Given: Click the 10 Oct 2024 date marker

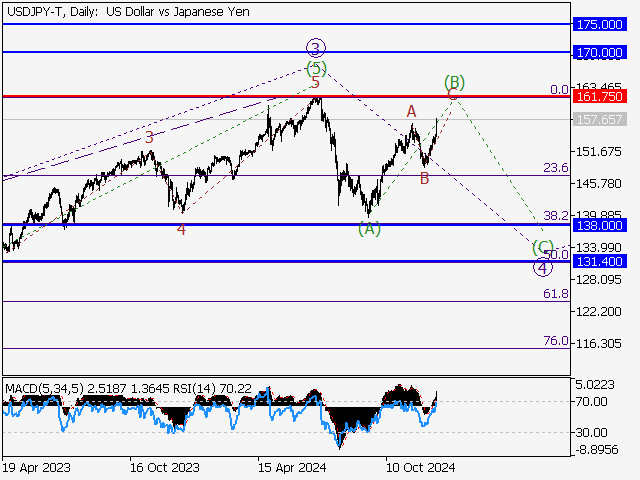Looking at the screenshot, I should click(x=421, y=467).
